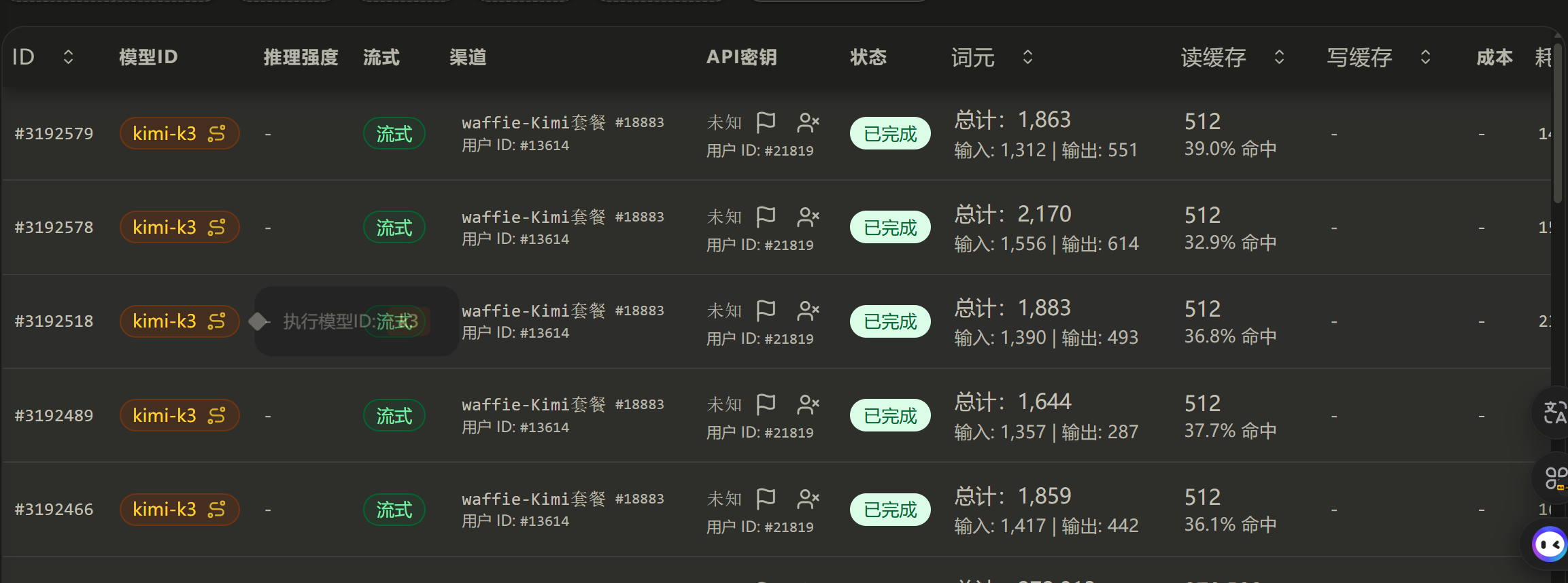Click the route icon in row #3192489's kimi-k3 badge
This screenshot has width=1568, height=583.
[216, 416]
